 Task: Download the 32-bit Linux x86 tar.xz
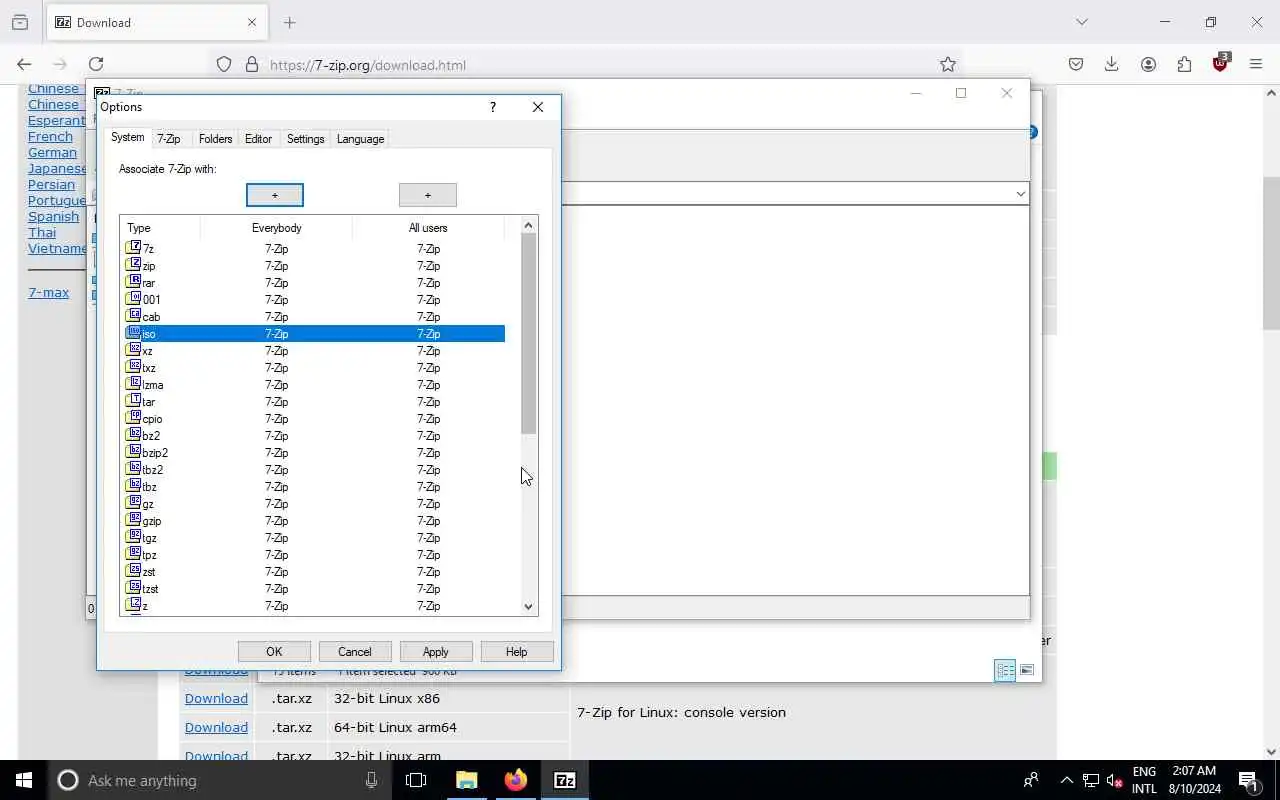216,698
